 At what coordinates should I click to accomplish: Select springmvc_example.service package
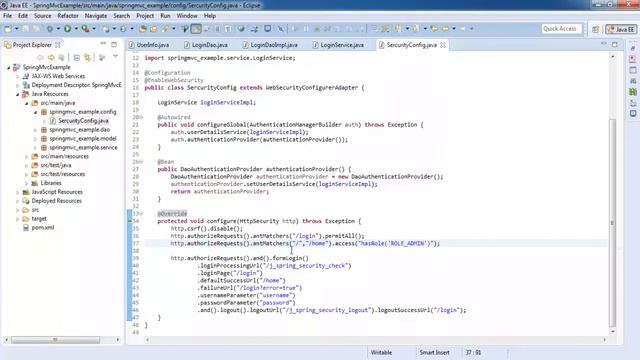tap(83, 148)
